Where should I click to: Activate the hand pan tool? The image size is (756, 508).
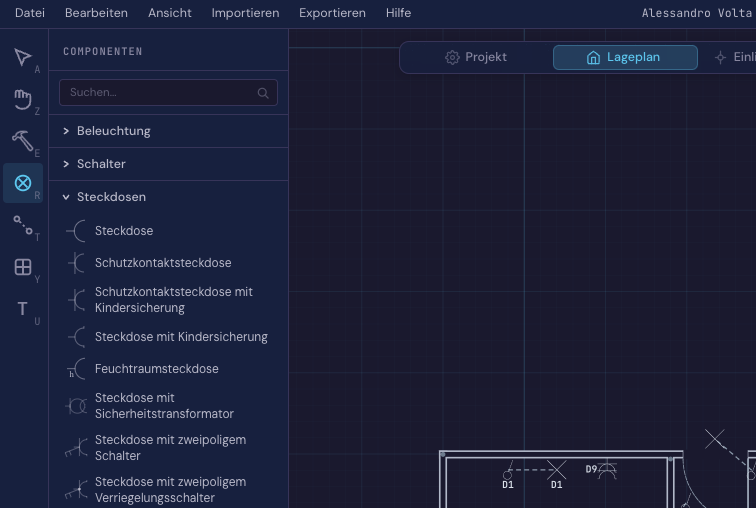pos(23,99)
